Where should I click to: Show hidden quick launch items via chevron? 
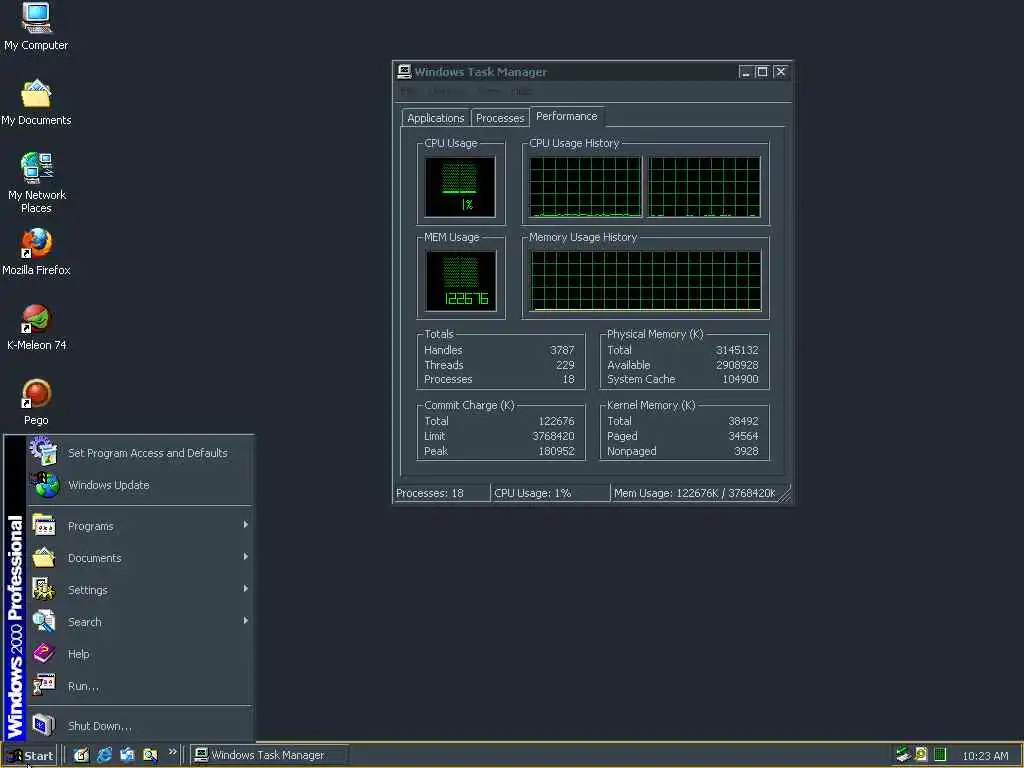[x=172, y=752]
